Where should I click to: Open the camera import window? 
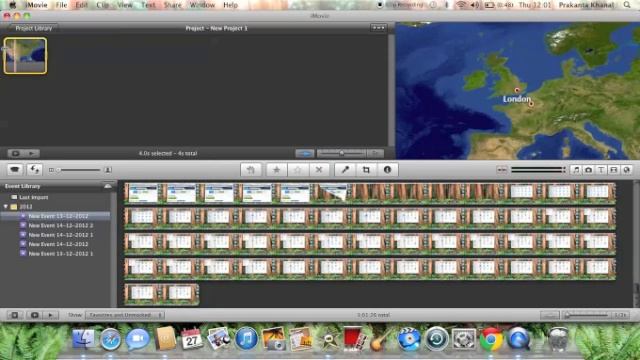(15, 170)
